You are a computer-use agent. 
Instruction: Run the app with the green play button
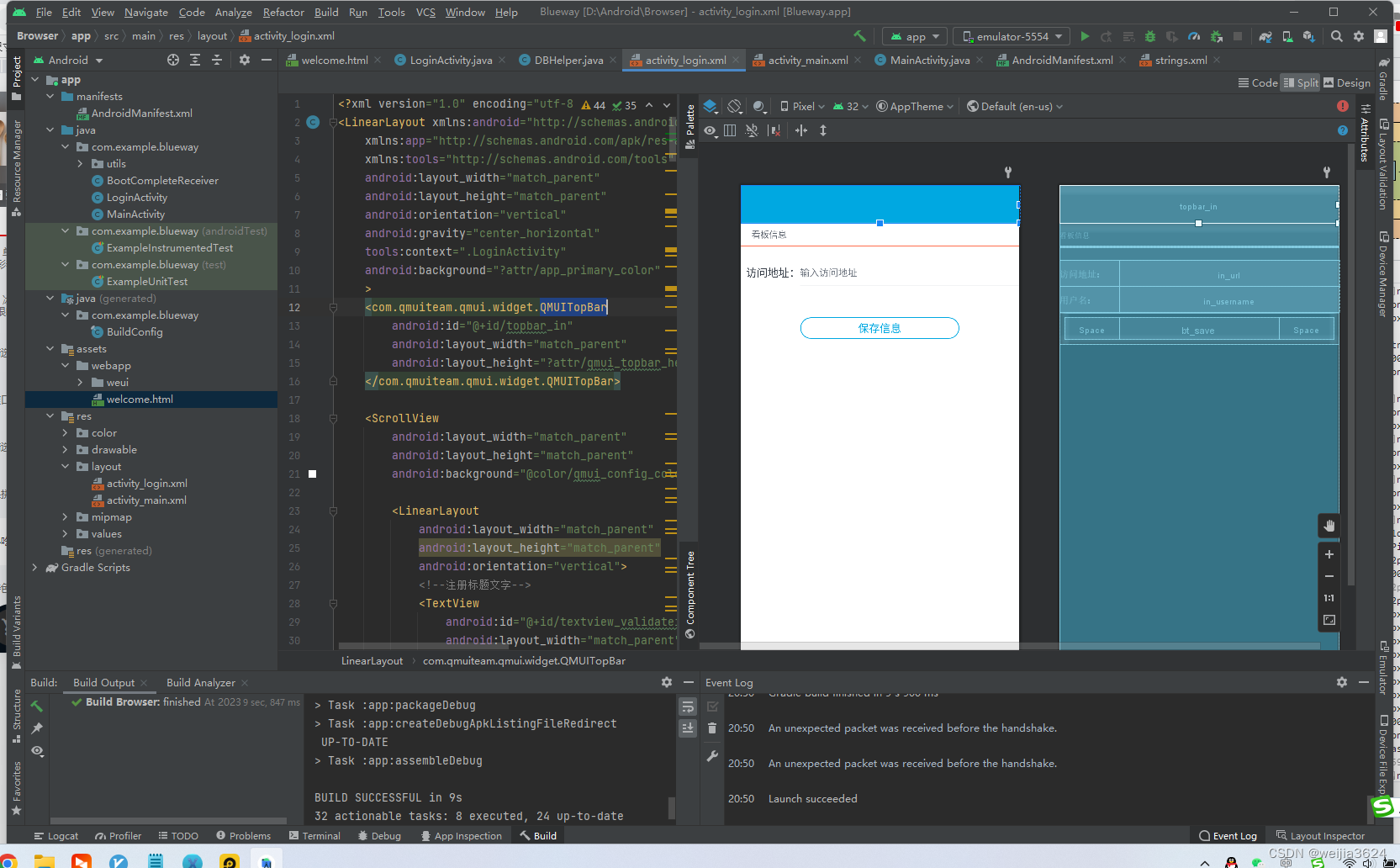click(x=1085, y=36)
